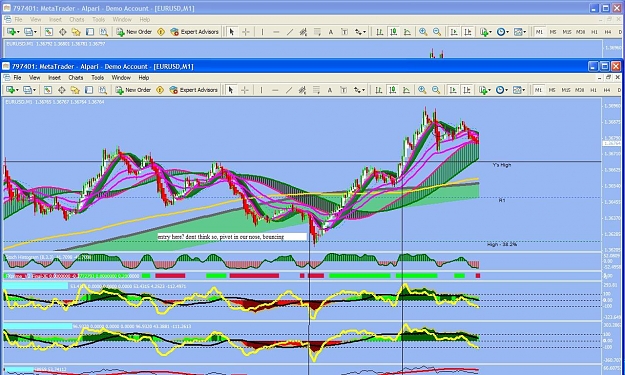Expand indicators dropdown arrow in back window
Viewport: 625px width, 375px height.
pos(491,32)
